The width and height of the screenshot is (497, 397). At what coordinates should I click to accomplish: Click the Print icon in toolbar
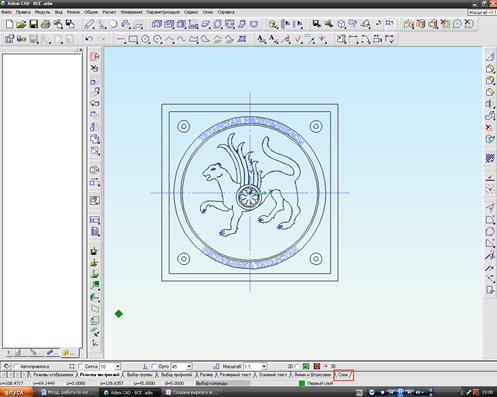click(46, 24)
